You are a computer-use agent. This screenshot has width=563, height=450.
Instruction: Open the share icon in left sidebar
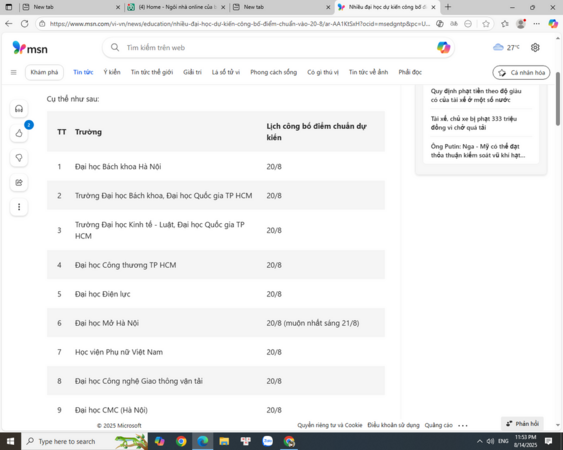[19, 182]
